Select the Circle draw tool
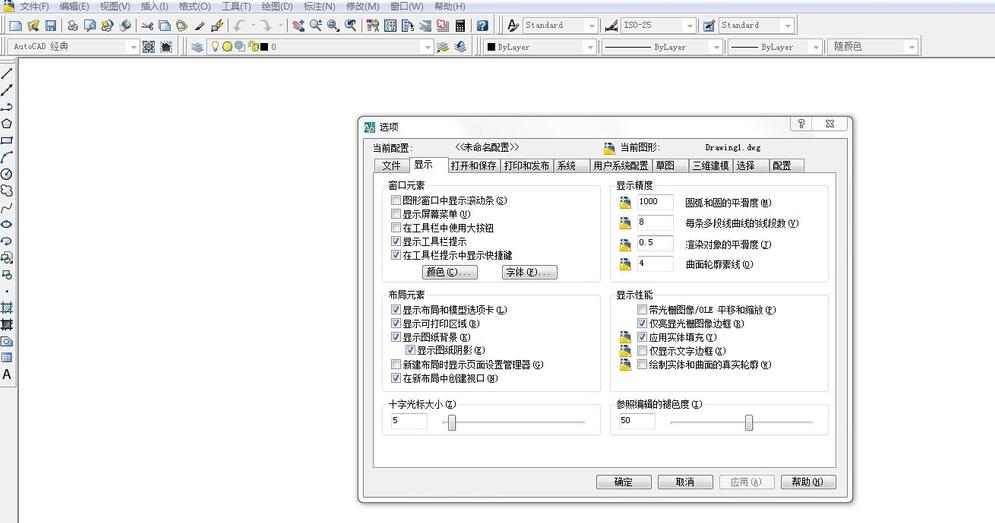This screenshot has width=995, height=523. pos(6,174)
